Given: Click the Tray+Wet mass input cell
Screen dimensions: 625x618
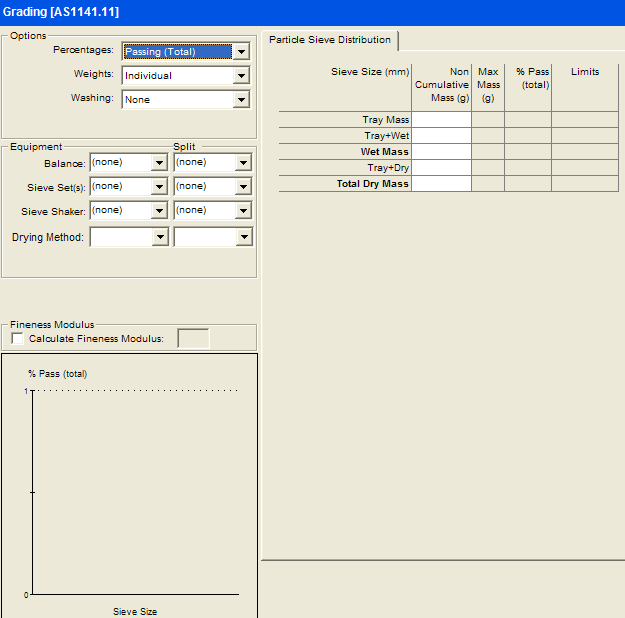Looking at the screenshot, I should 441,136.
